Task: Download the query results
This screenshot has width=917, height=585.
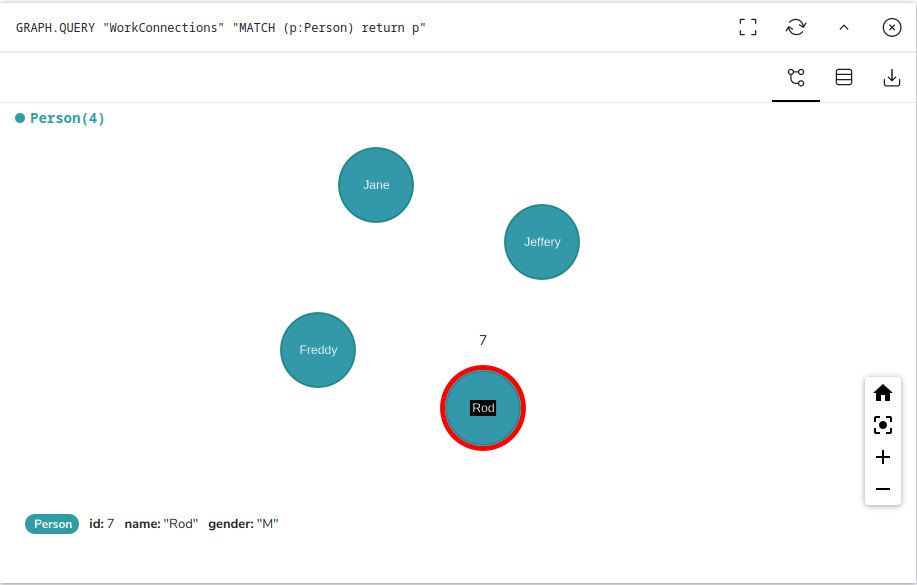Action: coord(892,77)
